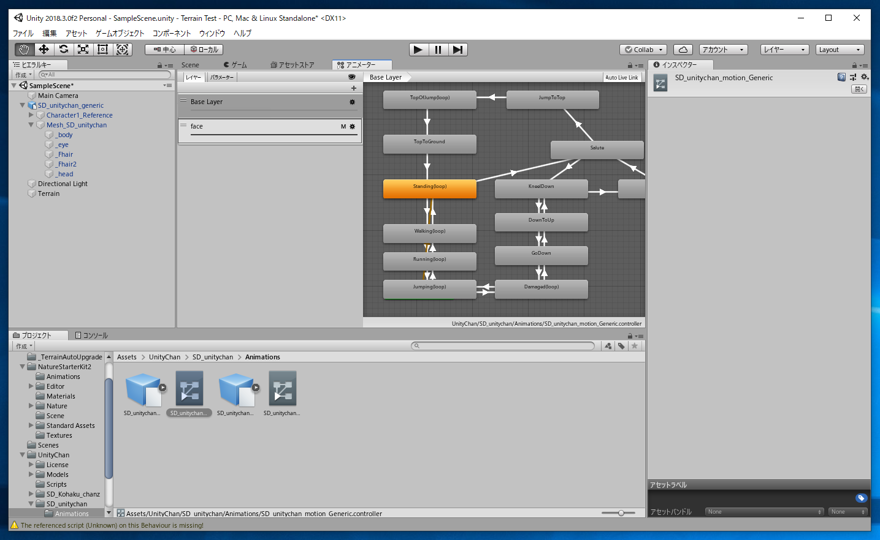Lock the Animator panel
Screen dimensions: 880x540
pyautogui.click(x=630, y=65)
